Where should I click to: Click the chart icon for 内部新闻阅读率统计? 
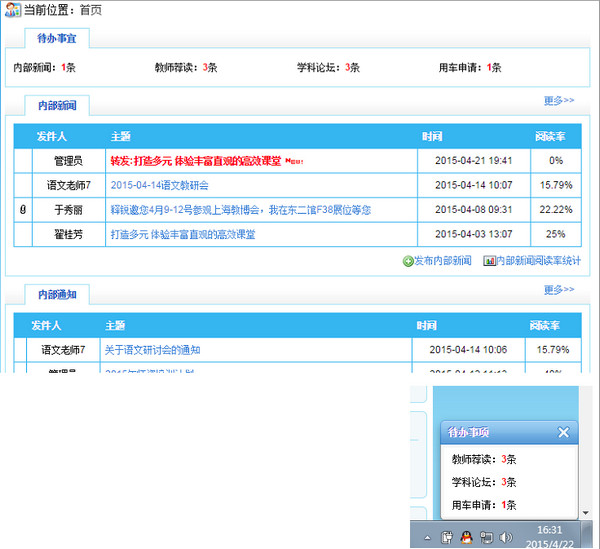489,261
